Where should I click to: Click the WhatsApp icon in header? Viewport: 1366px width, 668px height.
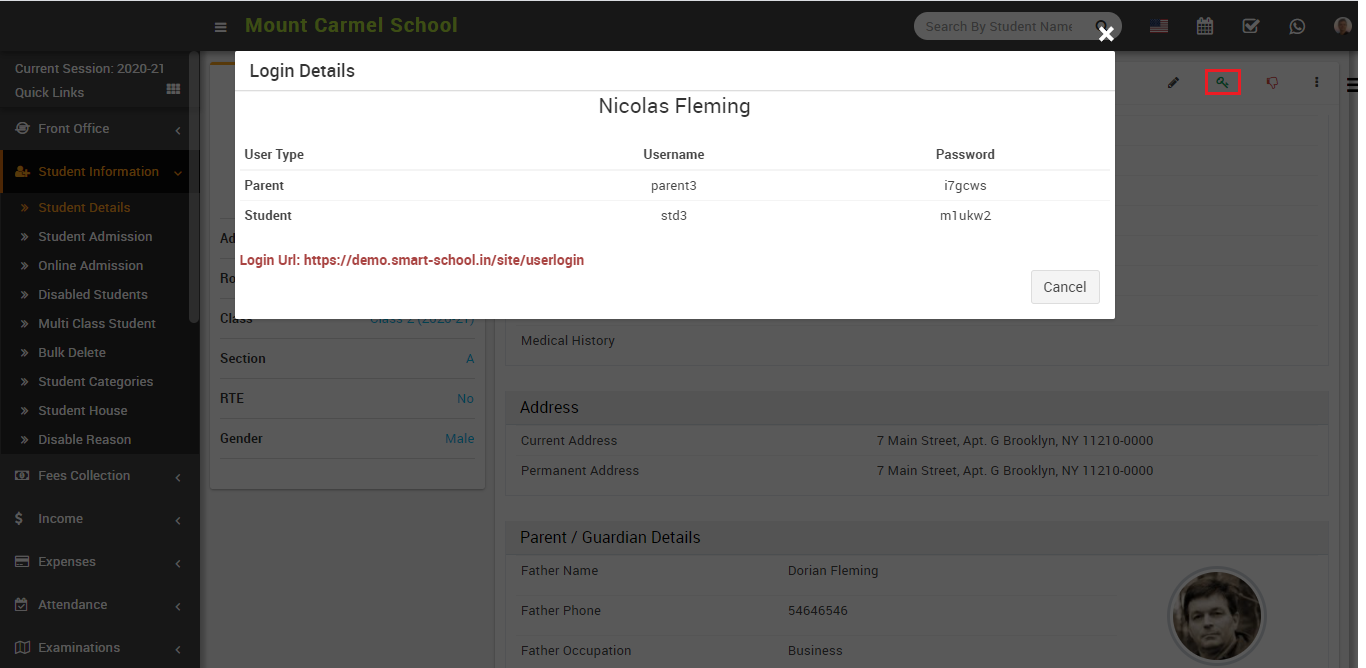[x=1297, y=27]
